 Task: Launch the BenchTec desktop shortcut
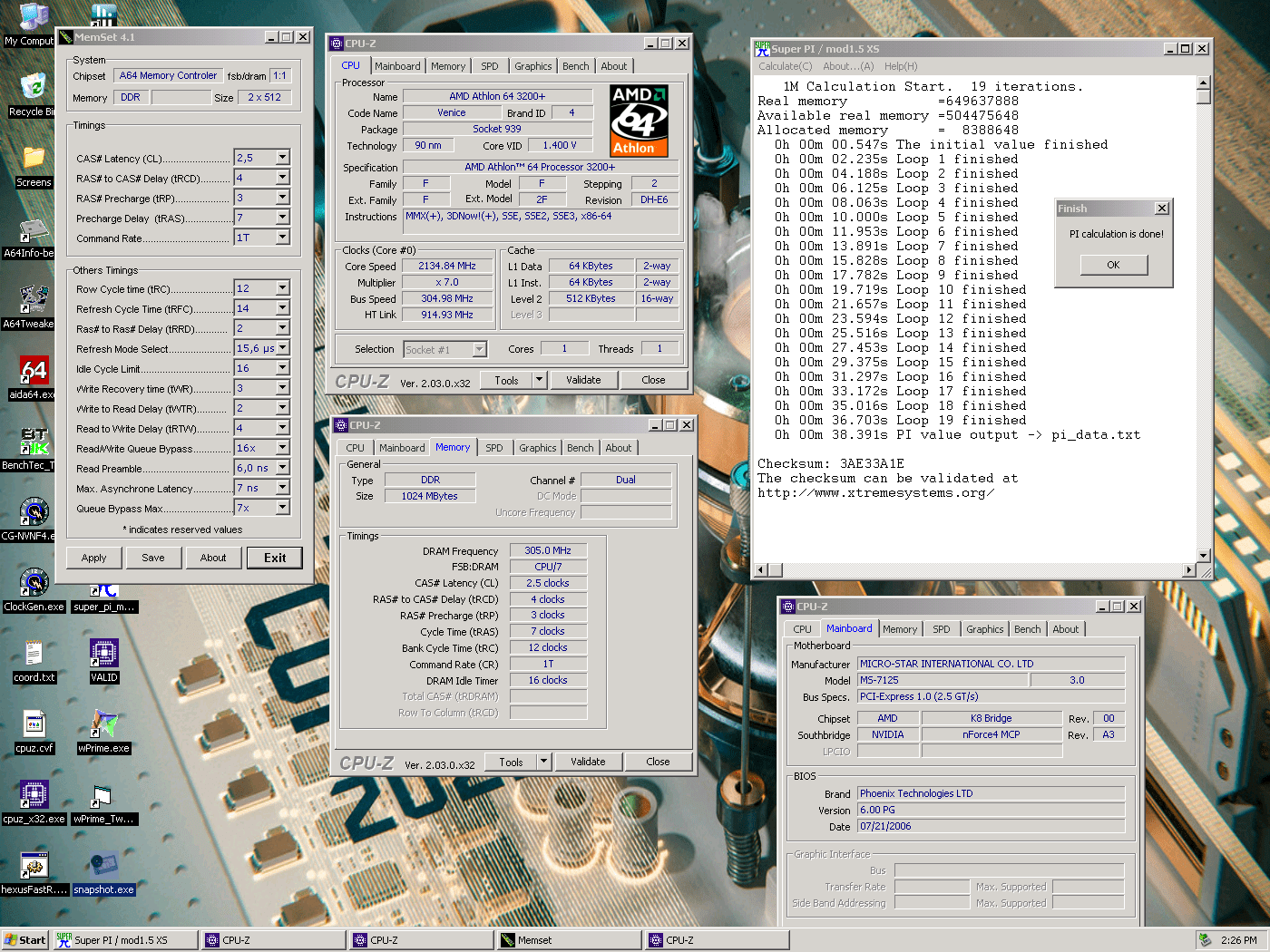click(x=33, y=444)
